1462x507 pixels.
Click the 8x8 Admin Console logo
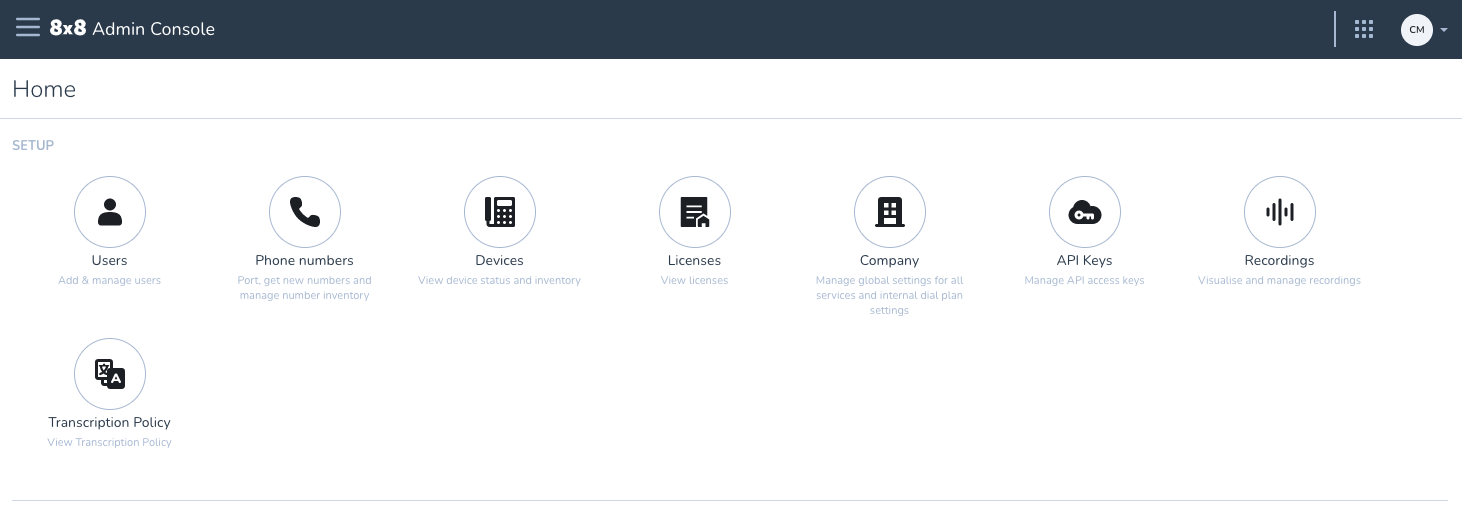[x=132, y=29]
